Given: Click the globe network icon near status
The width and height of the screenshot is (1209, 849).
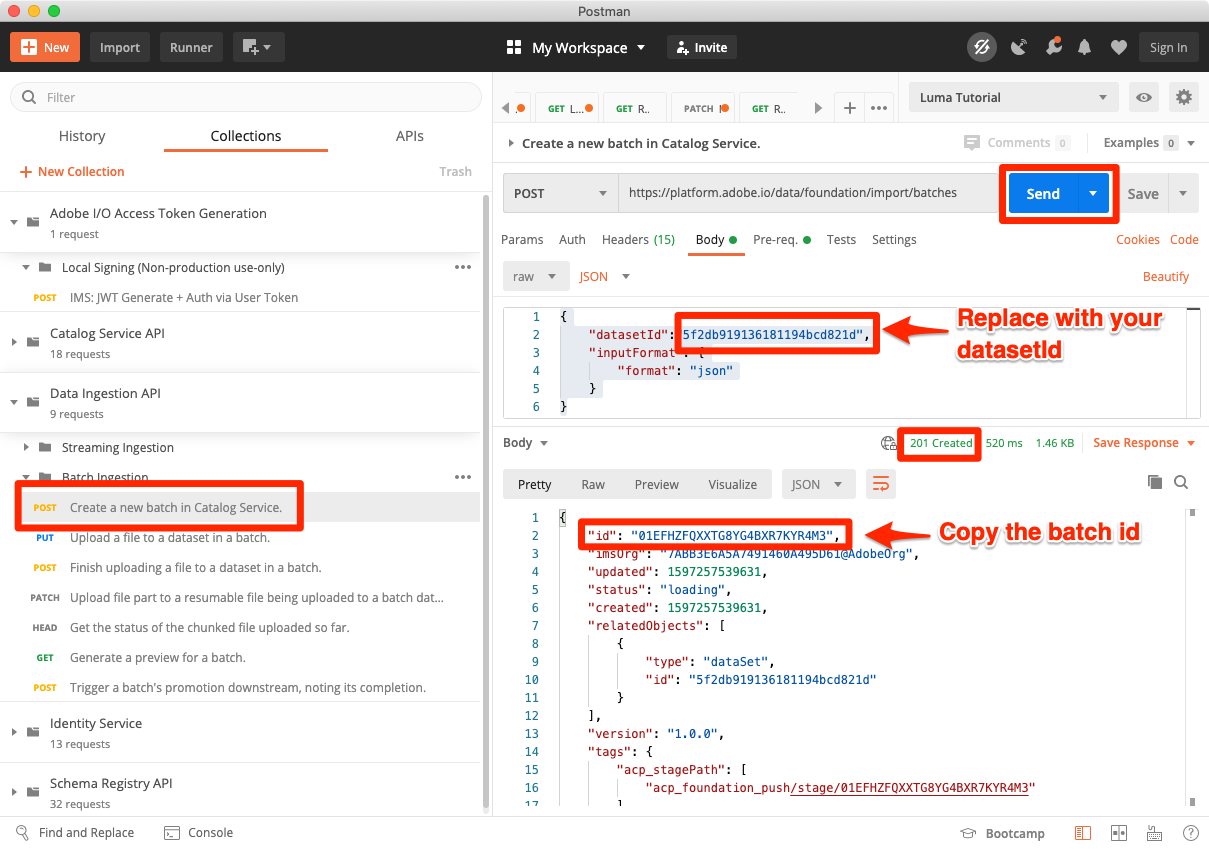Looking at the screenshot, I should [888, 443].
